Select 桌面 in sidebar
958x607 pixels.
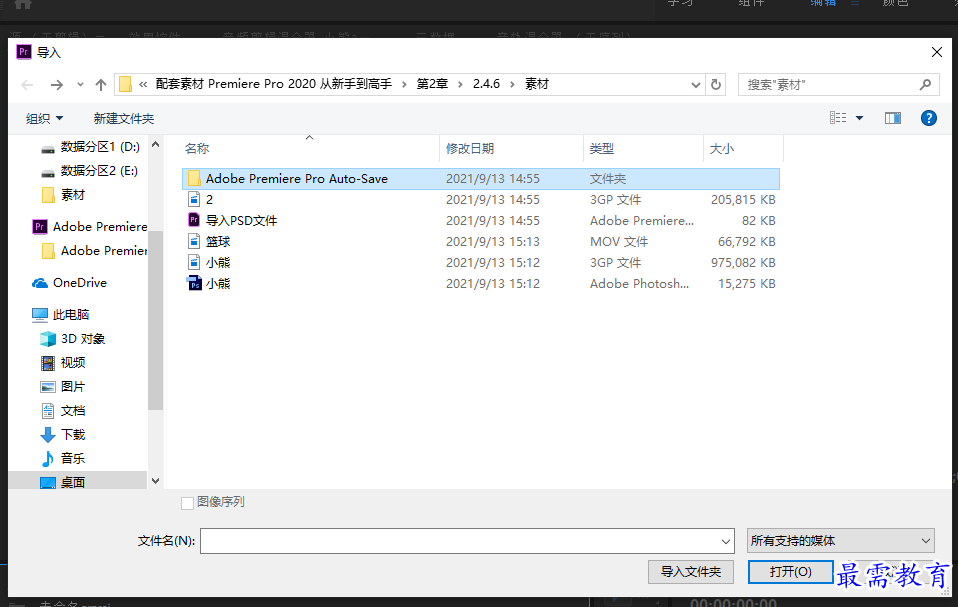point(64,482)
